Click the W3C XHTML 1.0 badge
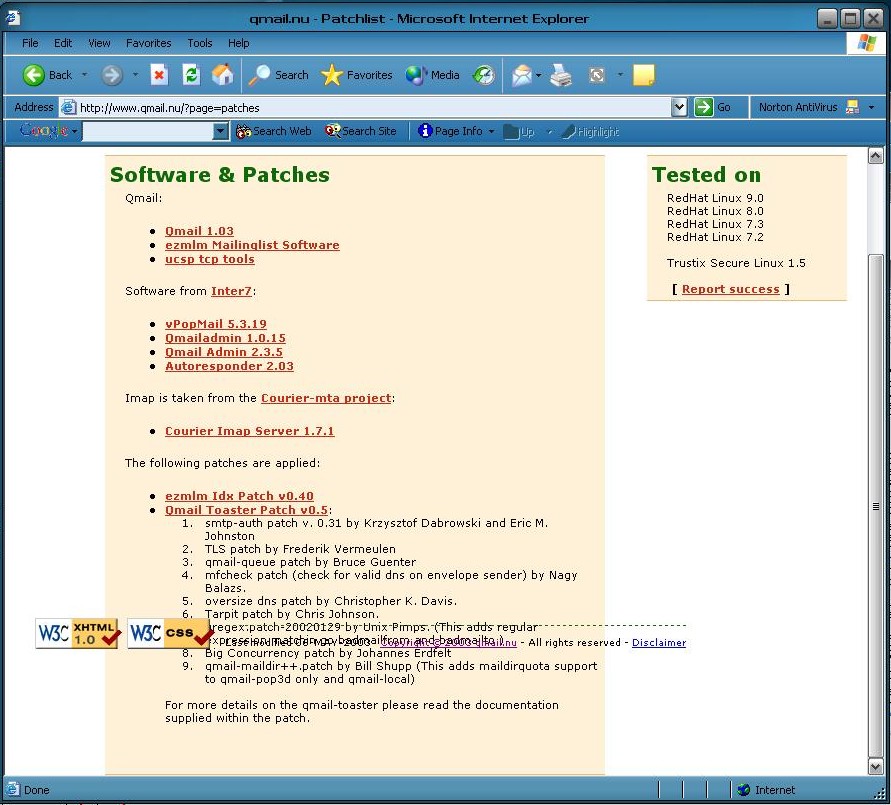891x805 pixels. (x=78, y=633)
